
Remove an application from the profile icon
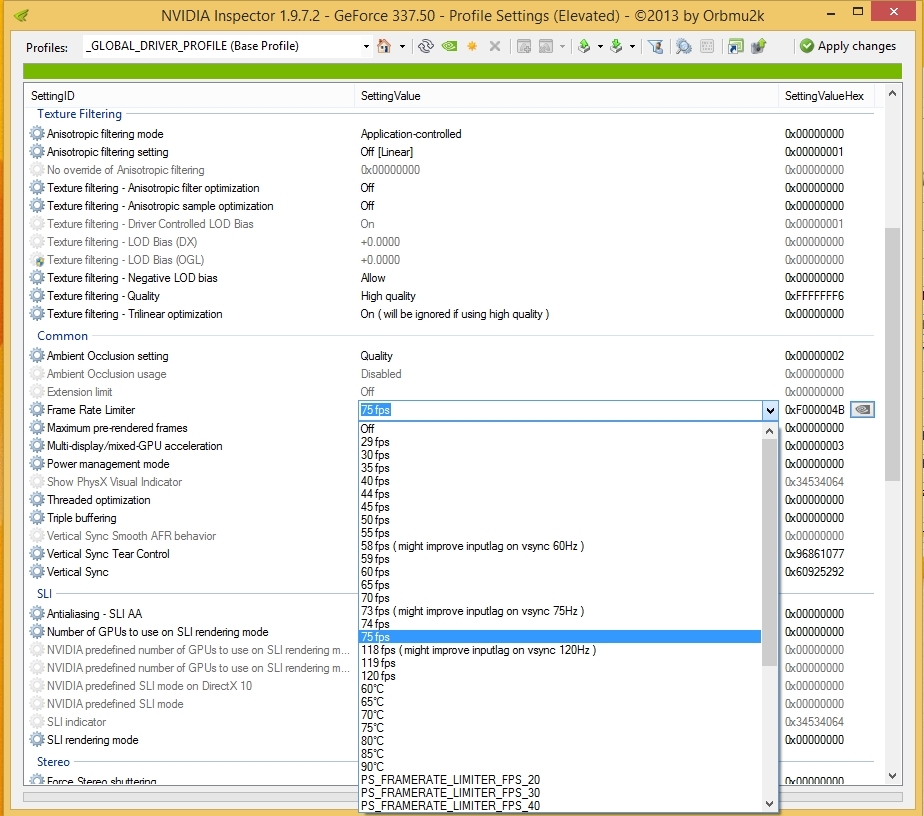(x=546, y=46)
